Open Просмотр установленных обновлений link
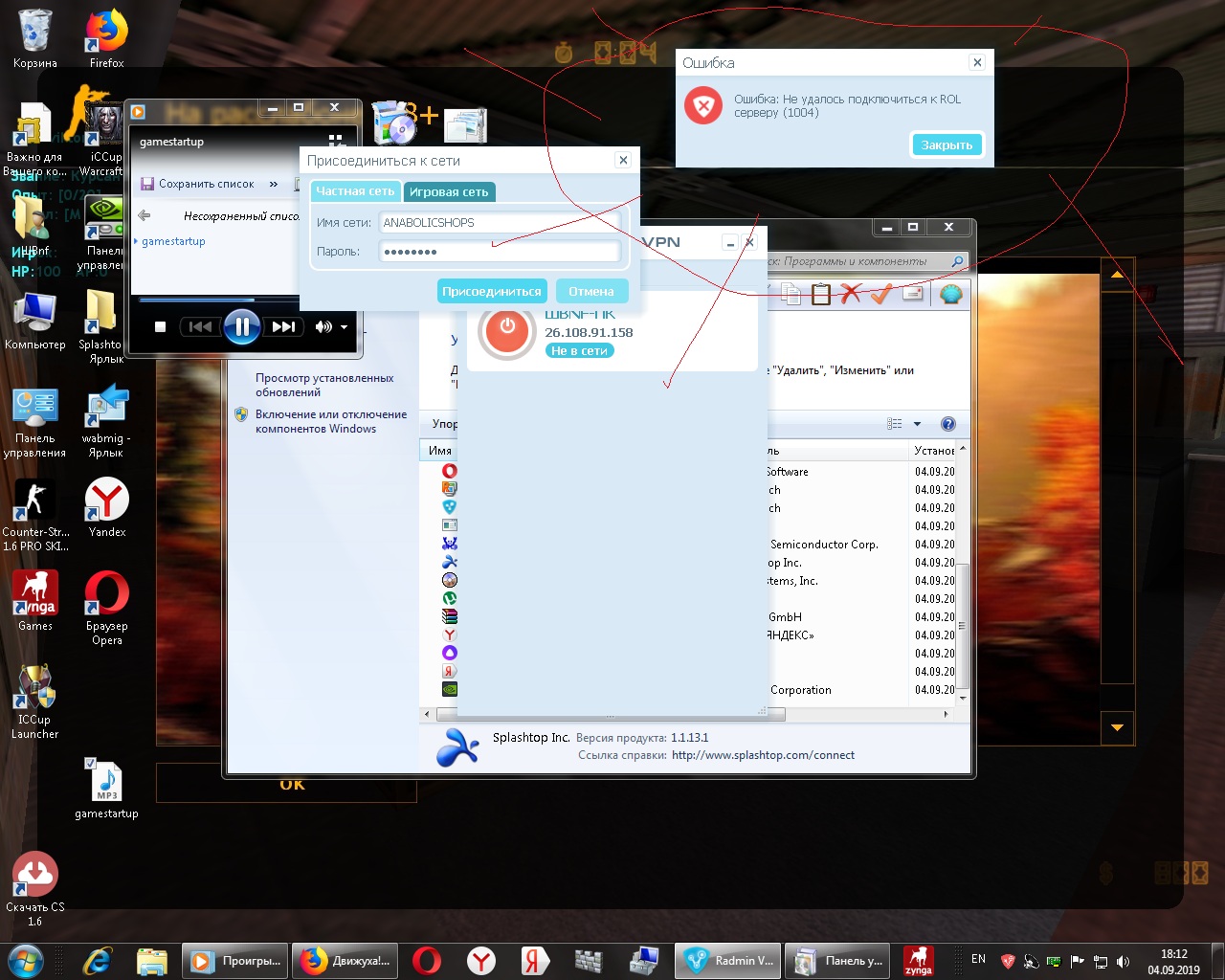The image size is (1225, 980). pyautogui.click(x=324, y=385)
